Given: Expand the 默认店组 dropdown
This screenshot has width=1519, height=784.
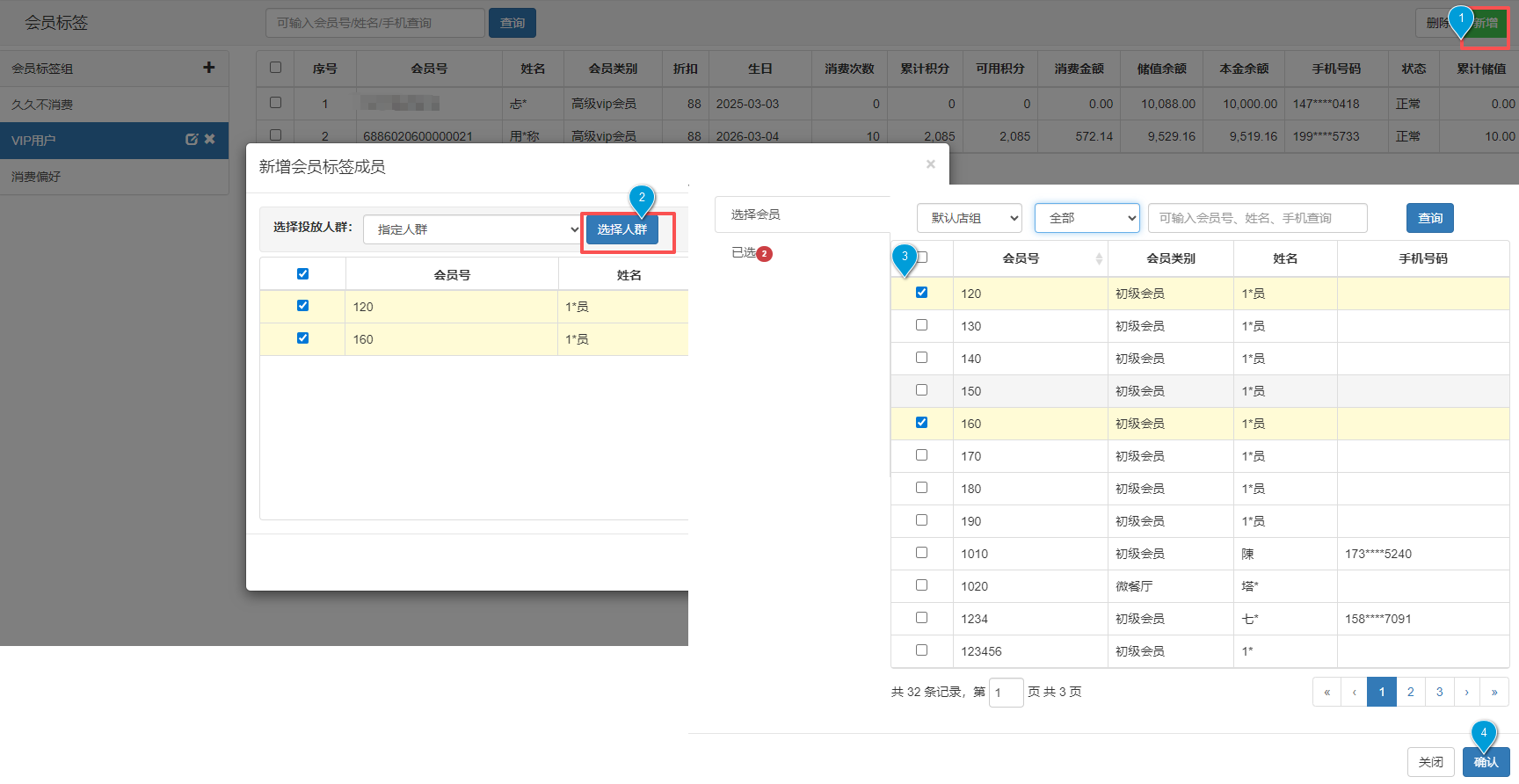Looking at the screenshot, I should [969, 218].
